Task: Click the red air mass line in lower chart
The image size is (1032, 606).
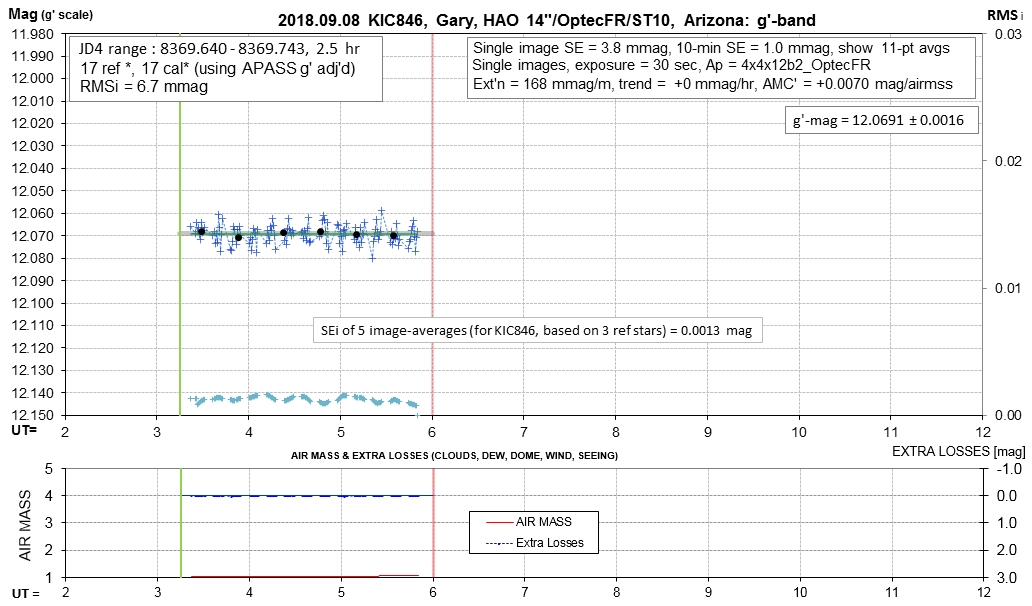Action: 304,576
